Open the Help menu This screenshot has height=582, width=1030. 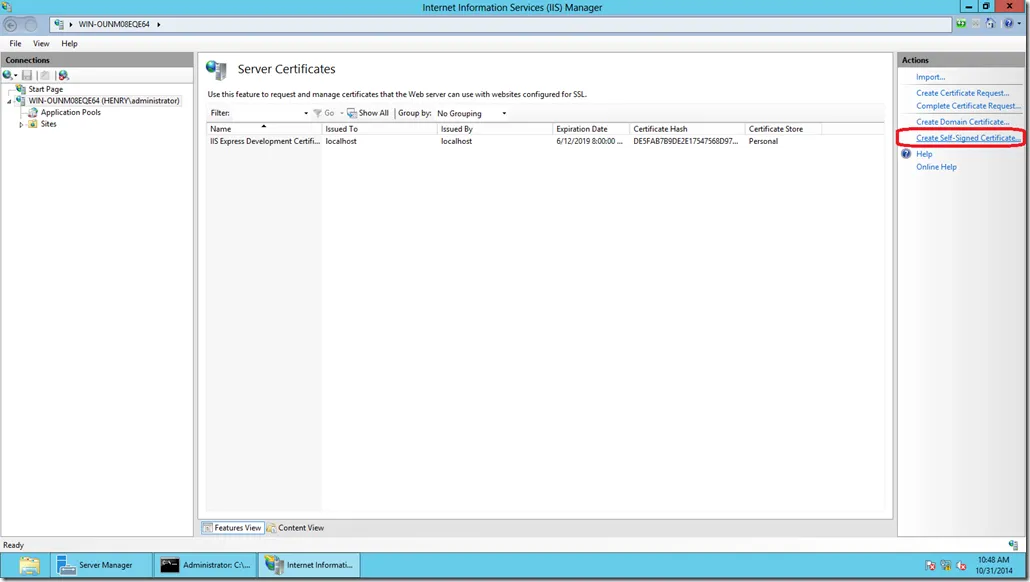pos(69,43)
